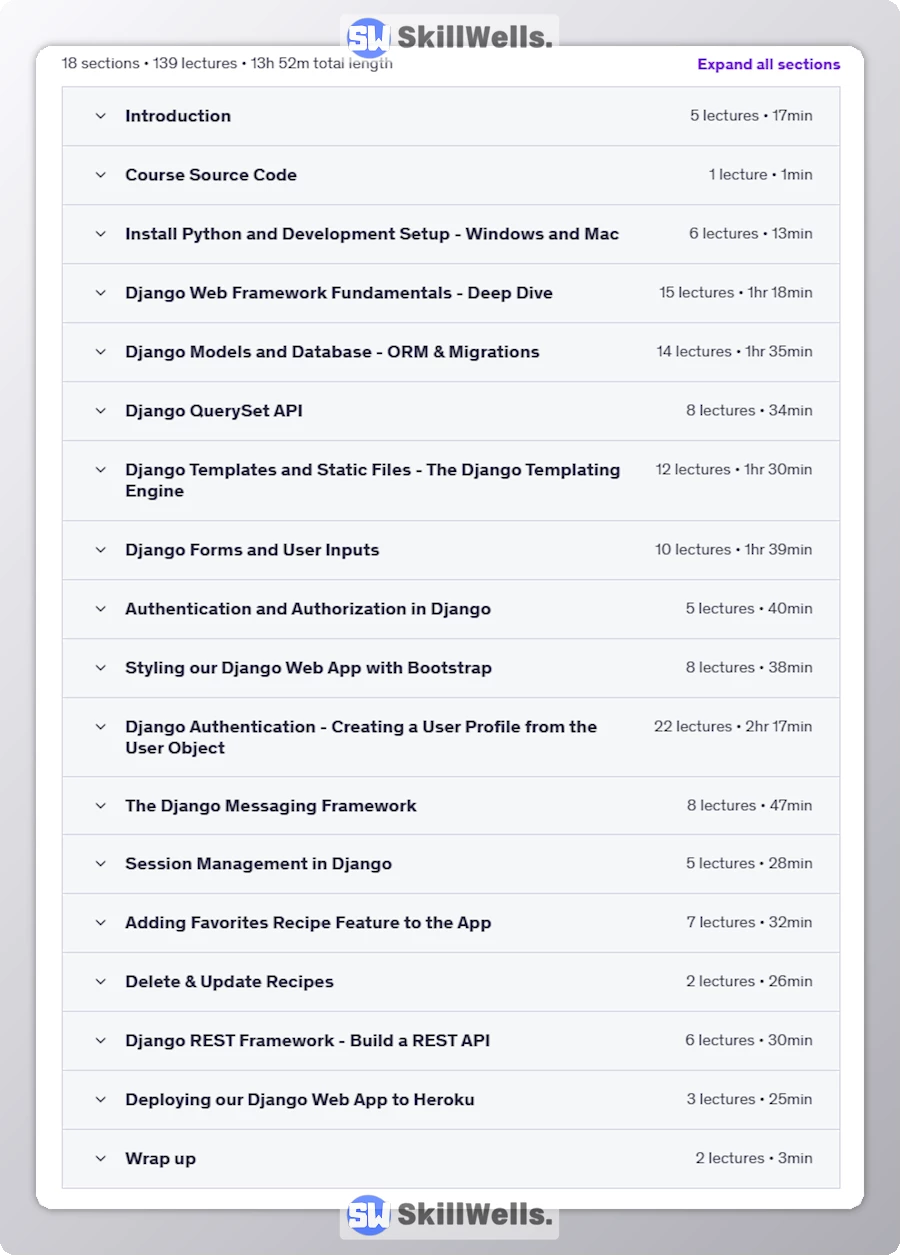Expand Deploying to Heroku section chevron
This screenshot has width=900, height=1255.
(x=100, y=1100)
